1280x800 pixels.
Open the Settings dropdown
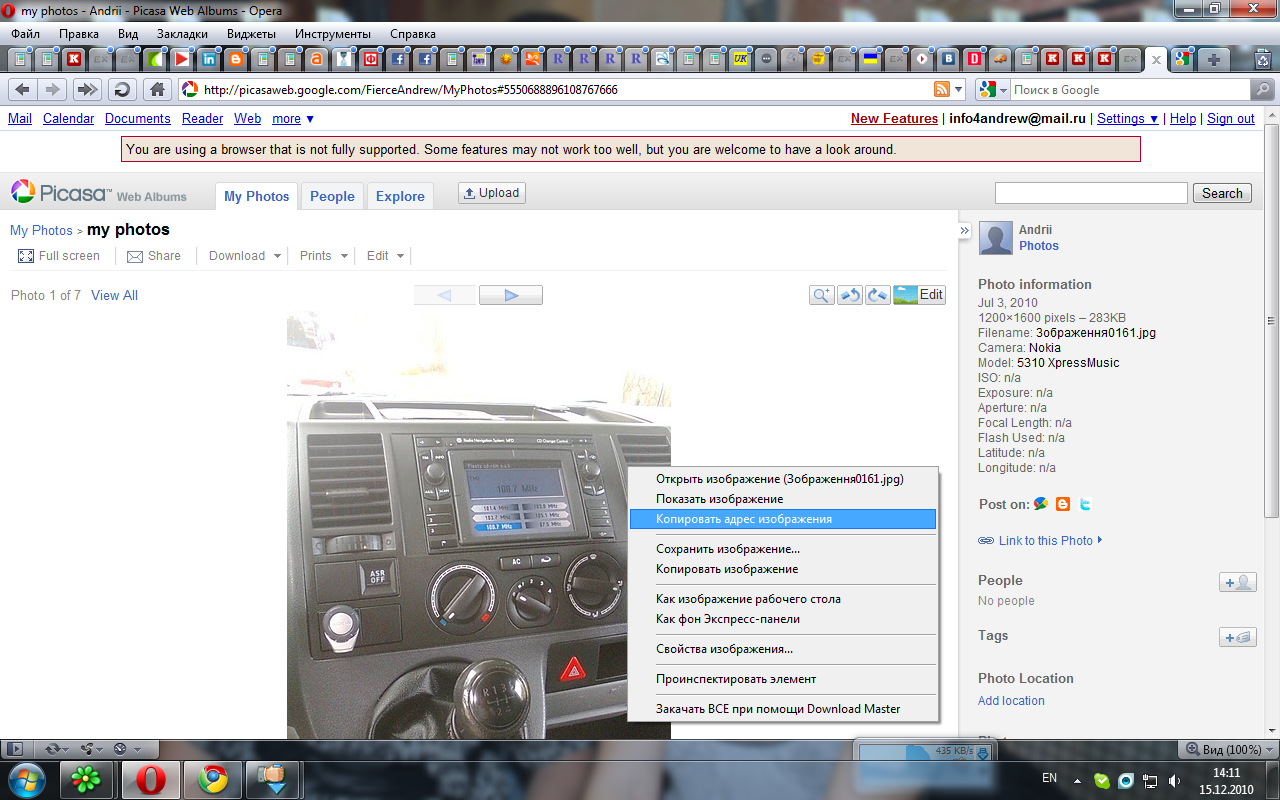[x=1128, y=118]
